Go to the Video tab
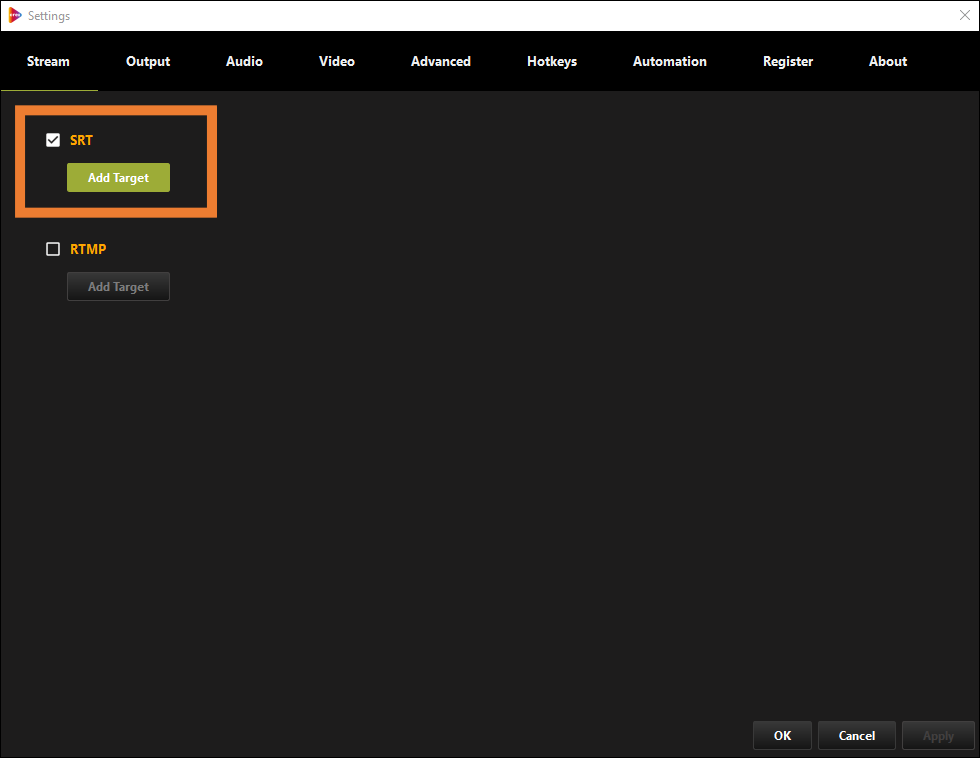Viewport: 980px width, 758px height. [337, 61]
